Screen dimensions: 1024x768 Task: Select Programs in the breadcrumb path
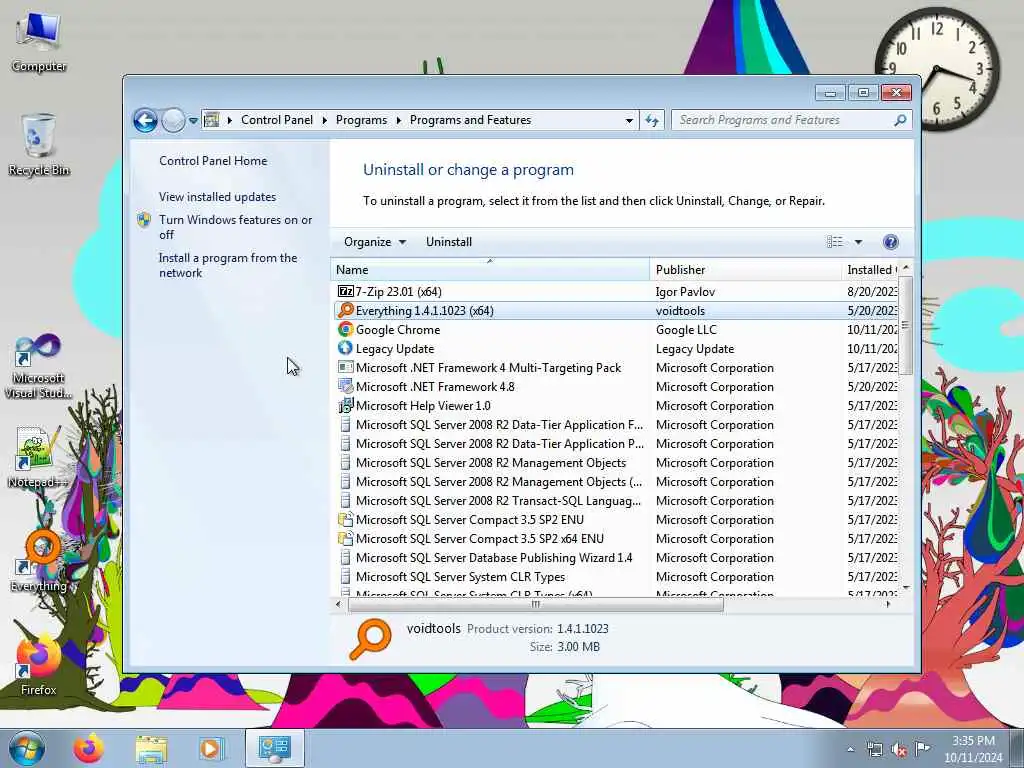(361, 120)
